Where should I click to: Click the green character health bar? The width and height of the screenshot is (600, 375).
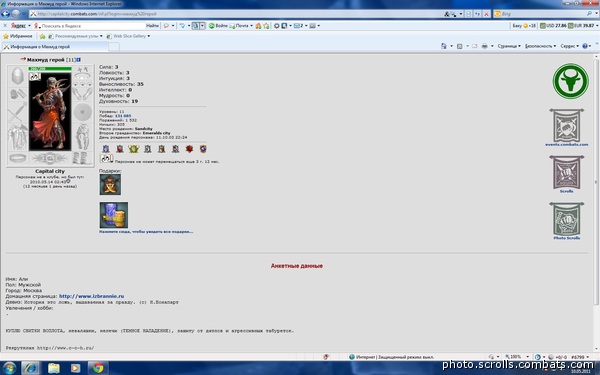pos(50,69)
